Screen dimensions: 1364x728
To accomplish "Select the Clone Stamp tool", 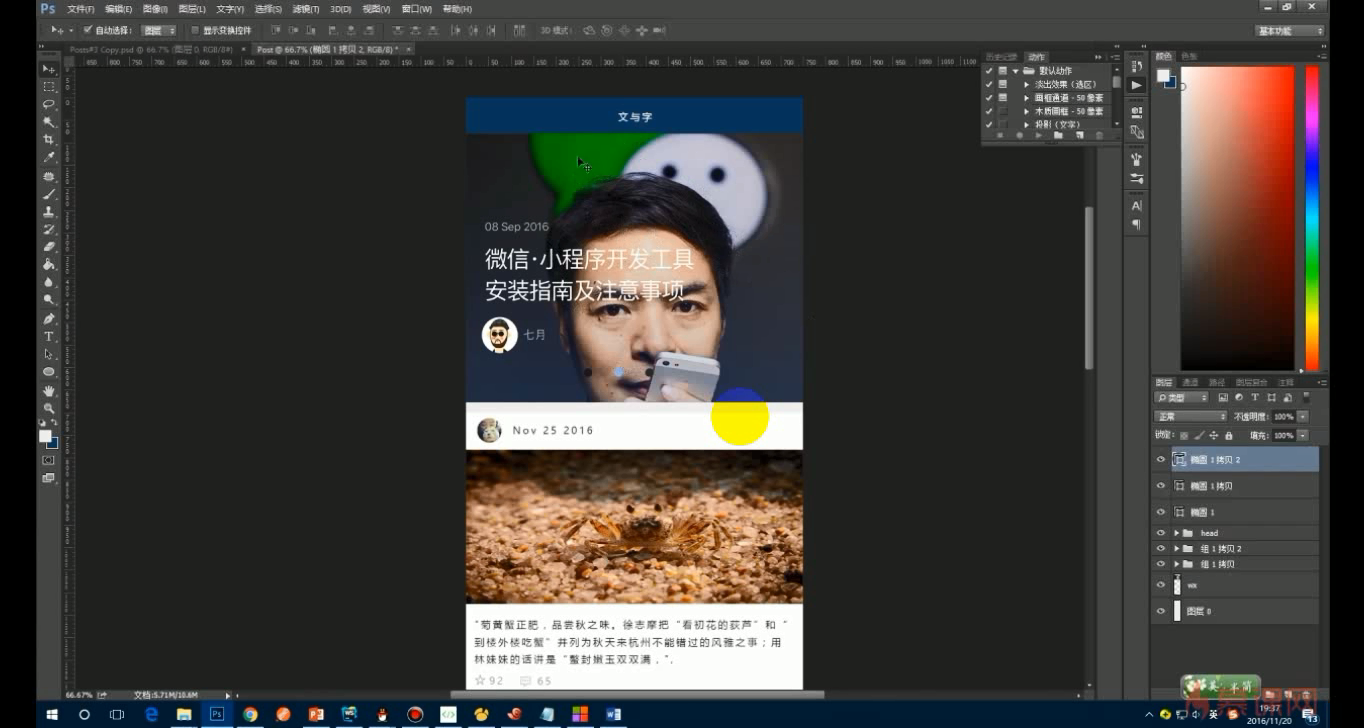I will coord(48,212).
